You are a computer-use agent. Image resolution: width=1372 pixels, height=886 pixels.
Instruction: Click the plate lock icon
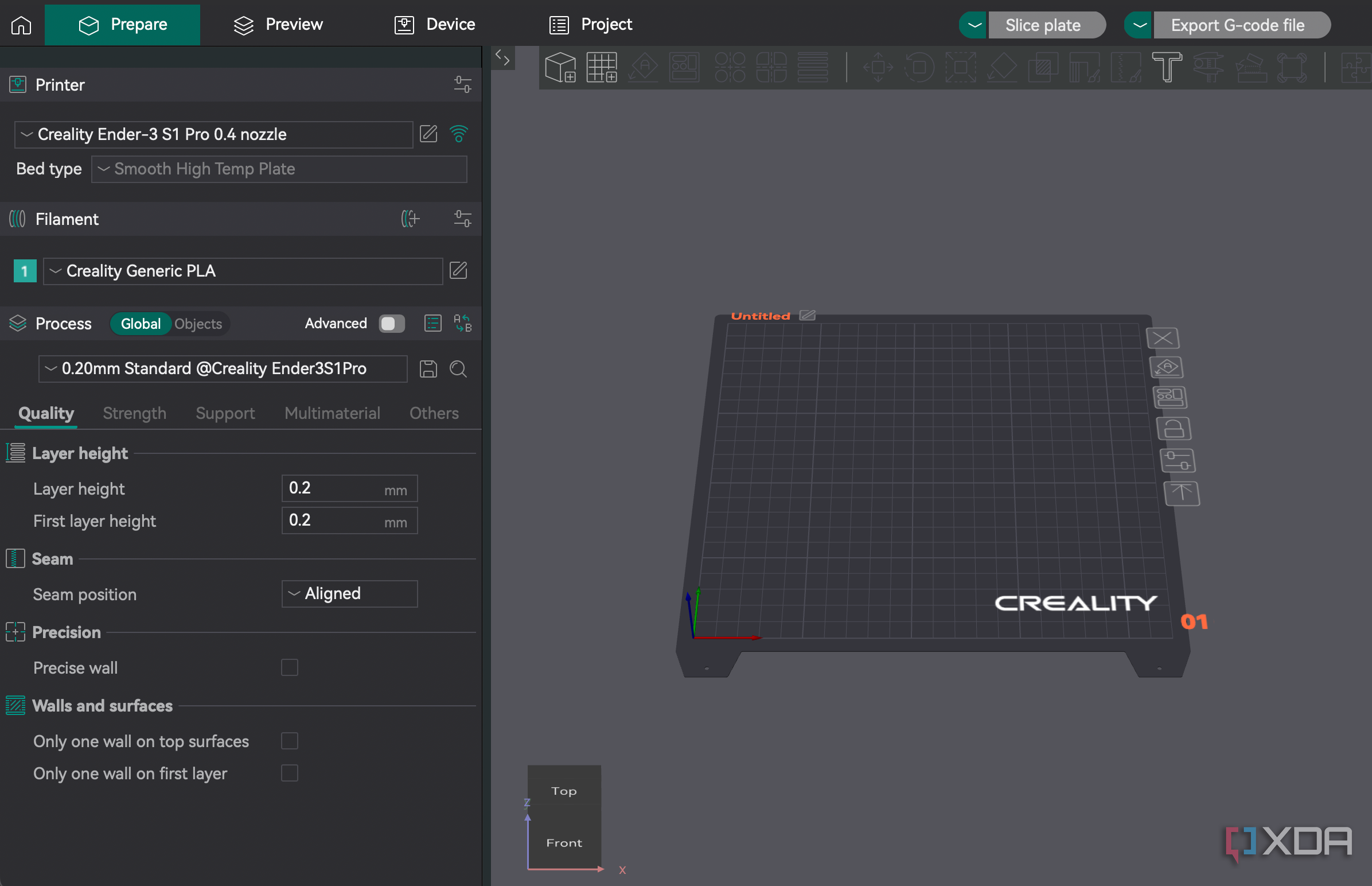[x=1174, y=429]
